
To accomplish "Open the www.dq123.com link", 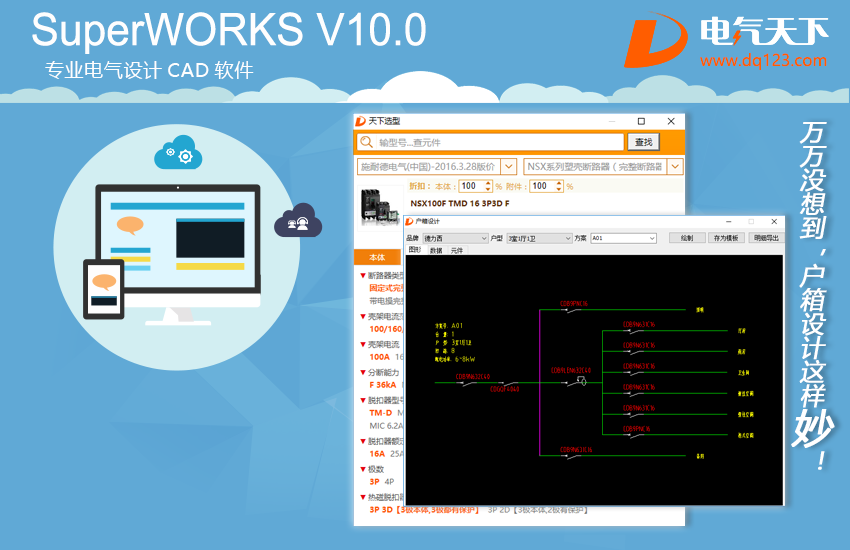I will (x=763, y=60).
